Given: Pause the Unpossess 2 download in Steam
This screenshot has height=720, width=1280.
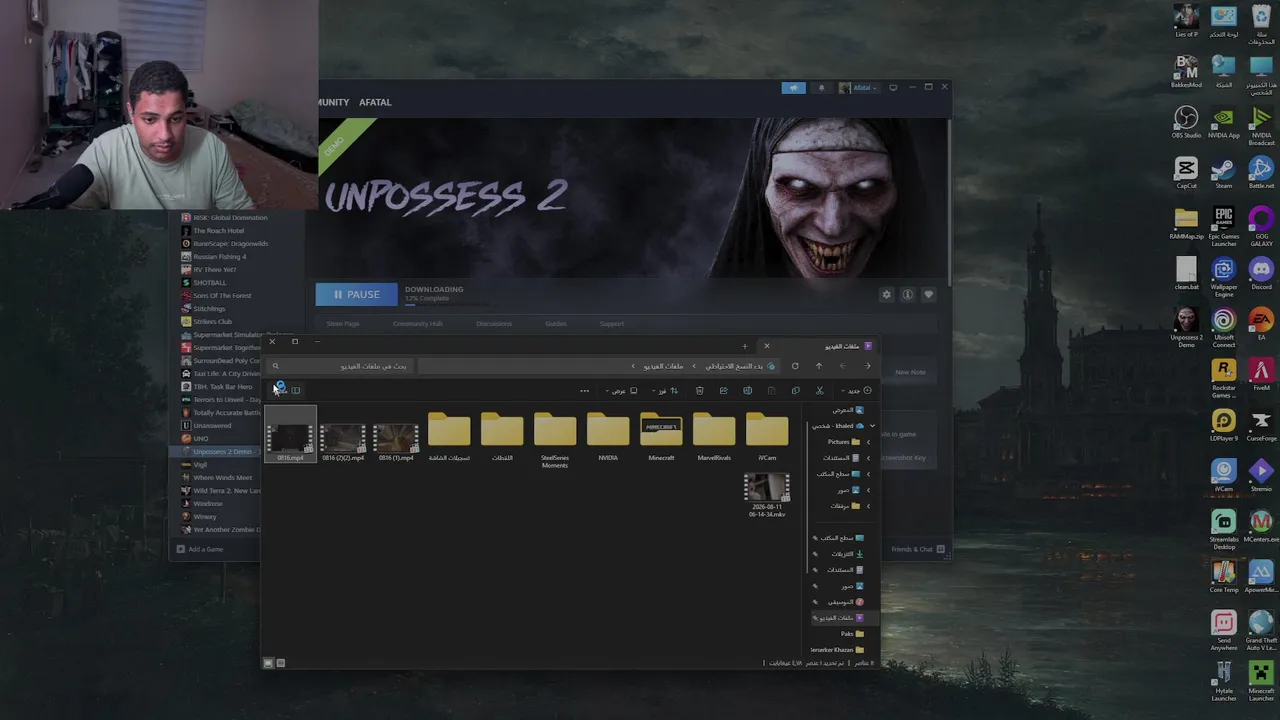Looking at the screenshot, I should point(356,295).
